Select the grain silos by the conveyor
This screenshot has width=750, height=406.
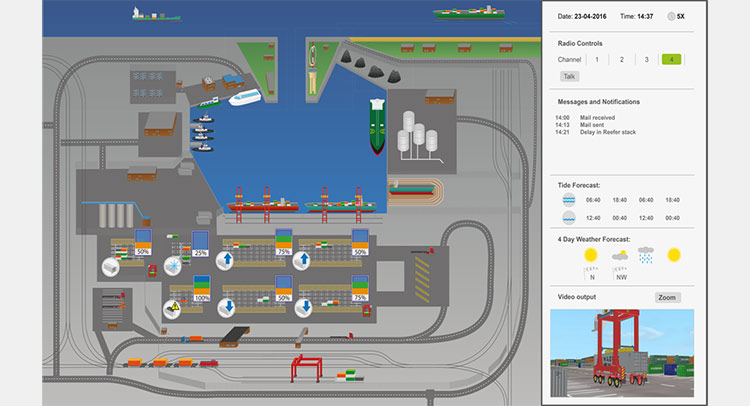[x=116, y=215]
